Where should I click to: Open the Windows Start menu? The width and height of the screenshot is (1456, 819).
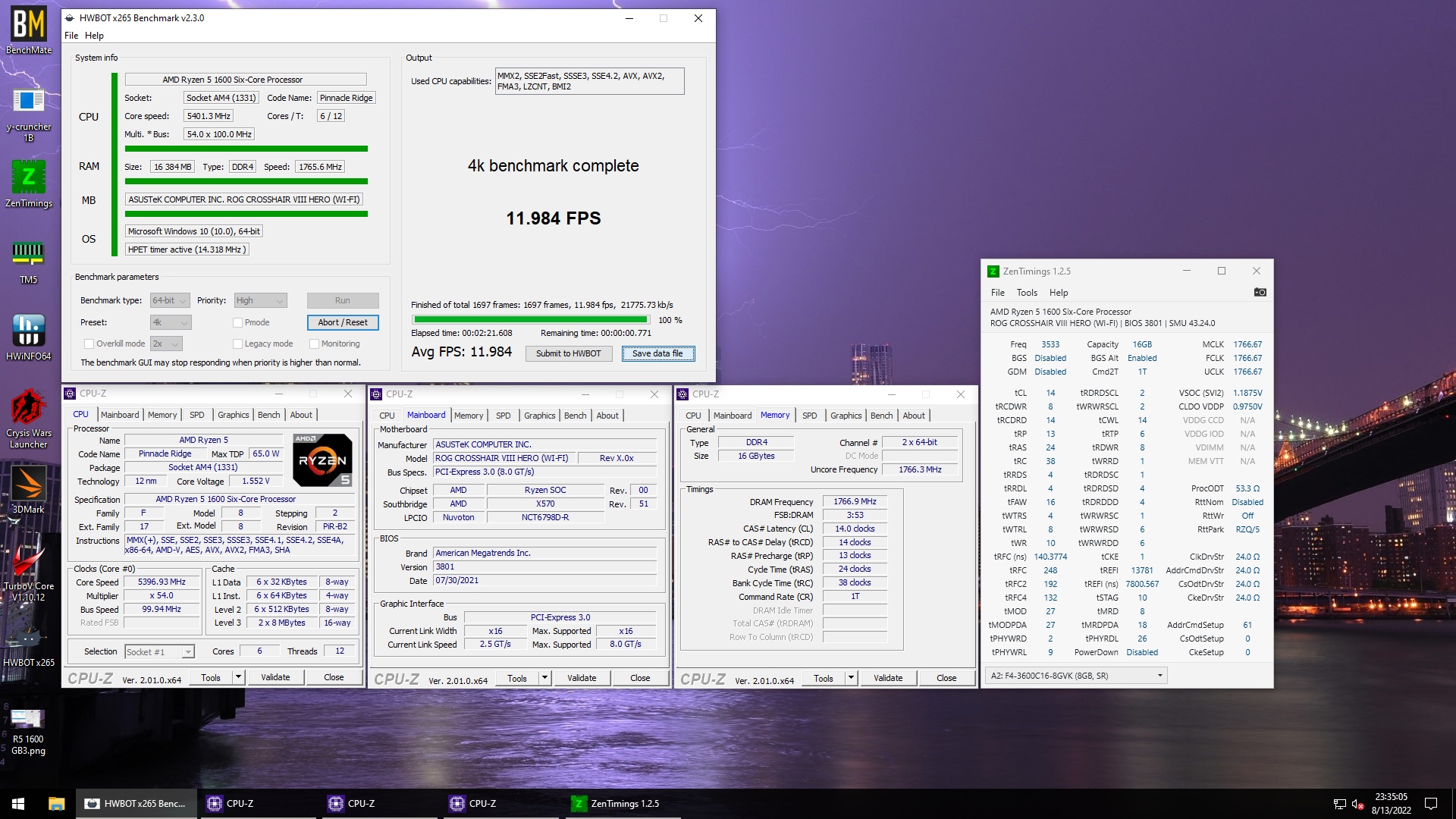pos(18,804)
